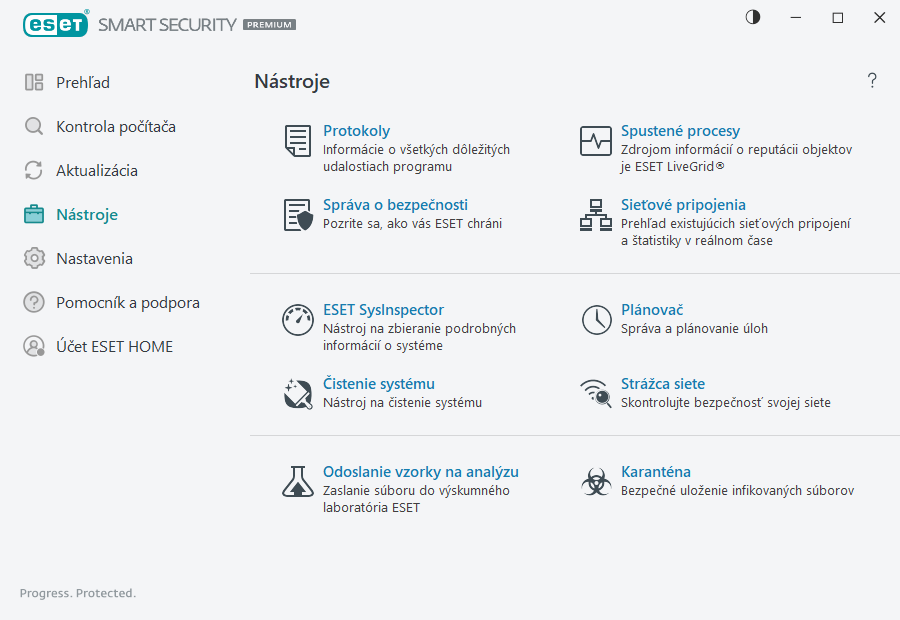Click the Čistenie systému cleaner icon
This screenshot has height=620, width=900.
point(297,394)
